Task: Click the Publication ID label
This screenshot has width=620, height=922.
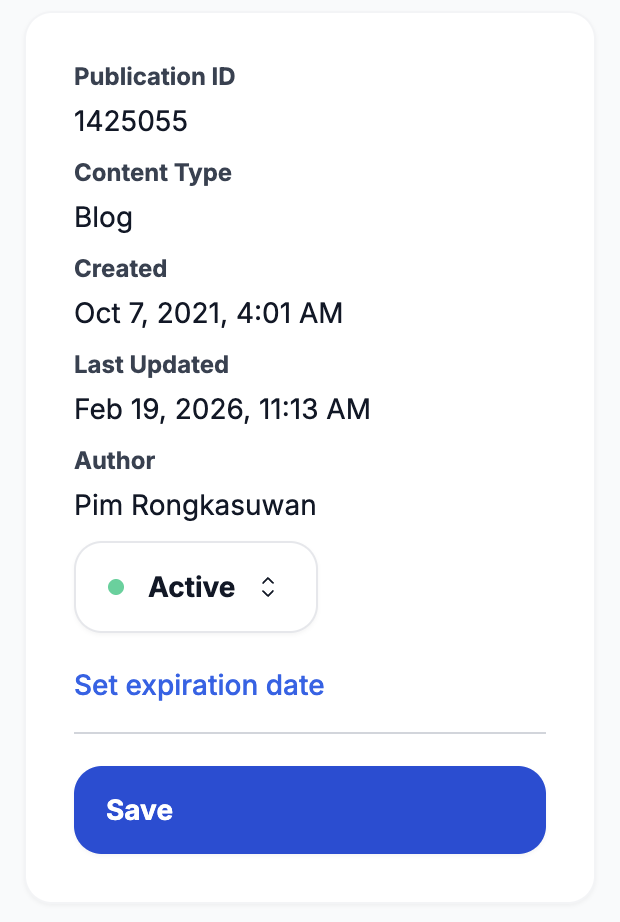Action: coord(155,77)
